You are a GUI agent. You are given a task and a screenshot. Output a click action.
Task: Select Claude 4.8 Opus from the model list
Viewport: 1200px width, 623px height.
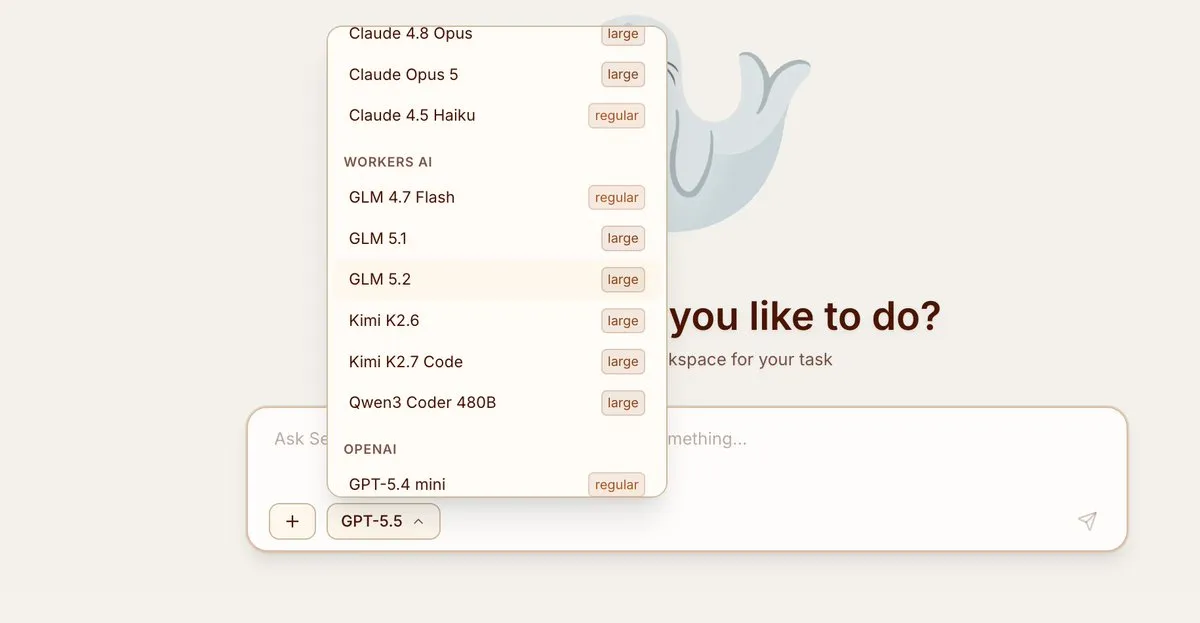click(497, 34)
